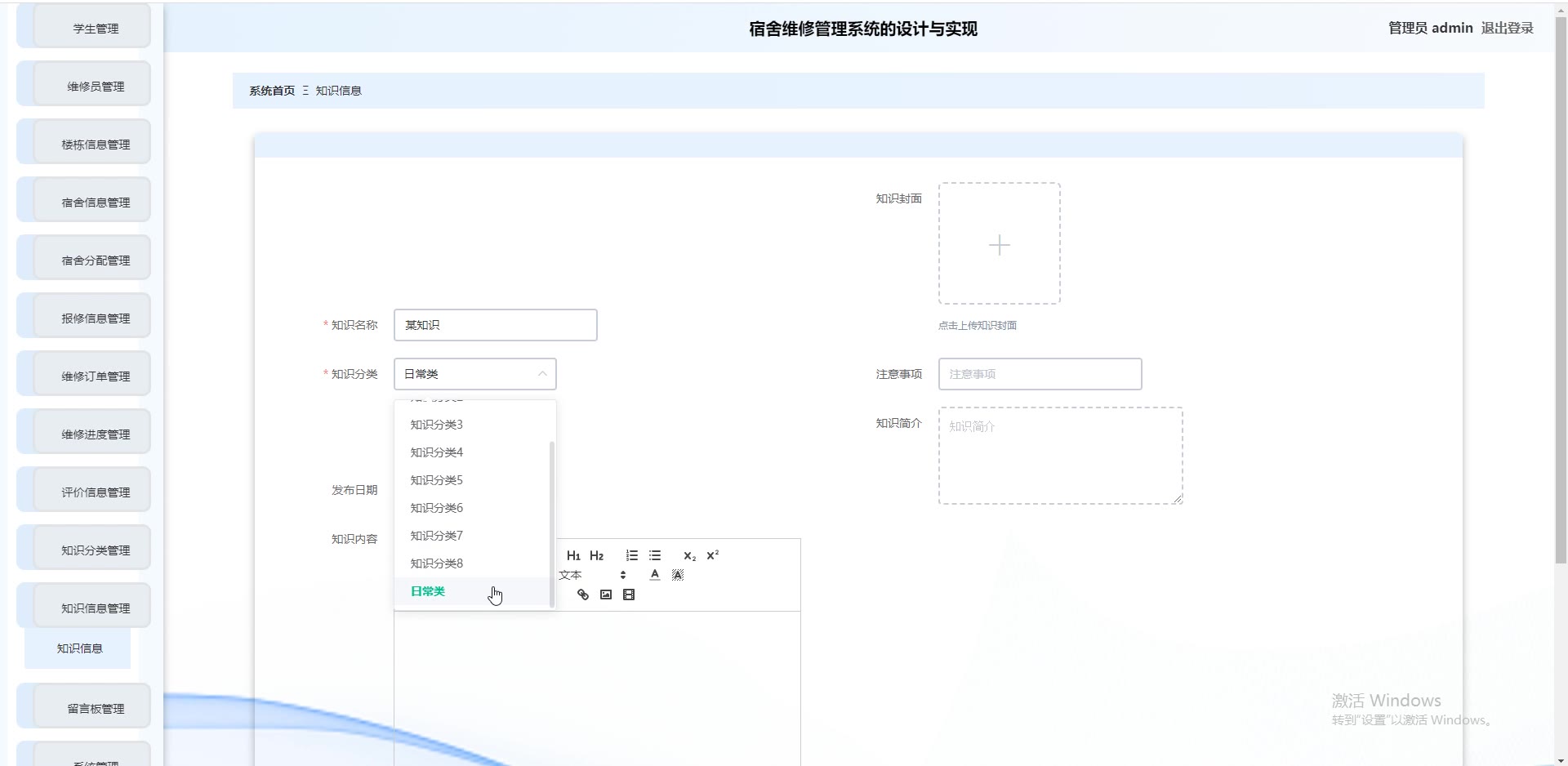Open the text background color picker

[678, 575]
